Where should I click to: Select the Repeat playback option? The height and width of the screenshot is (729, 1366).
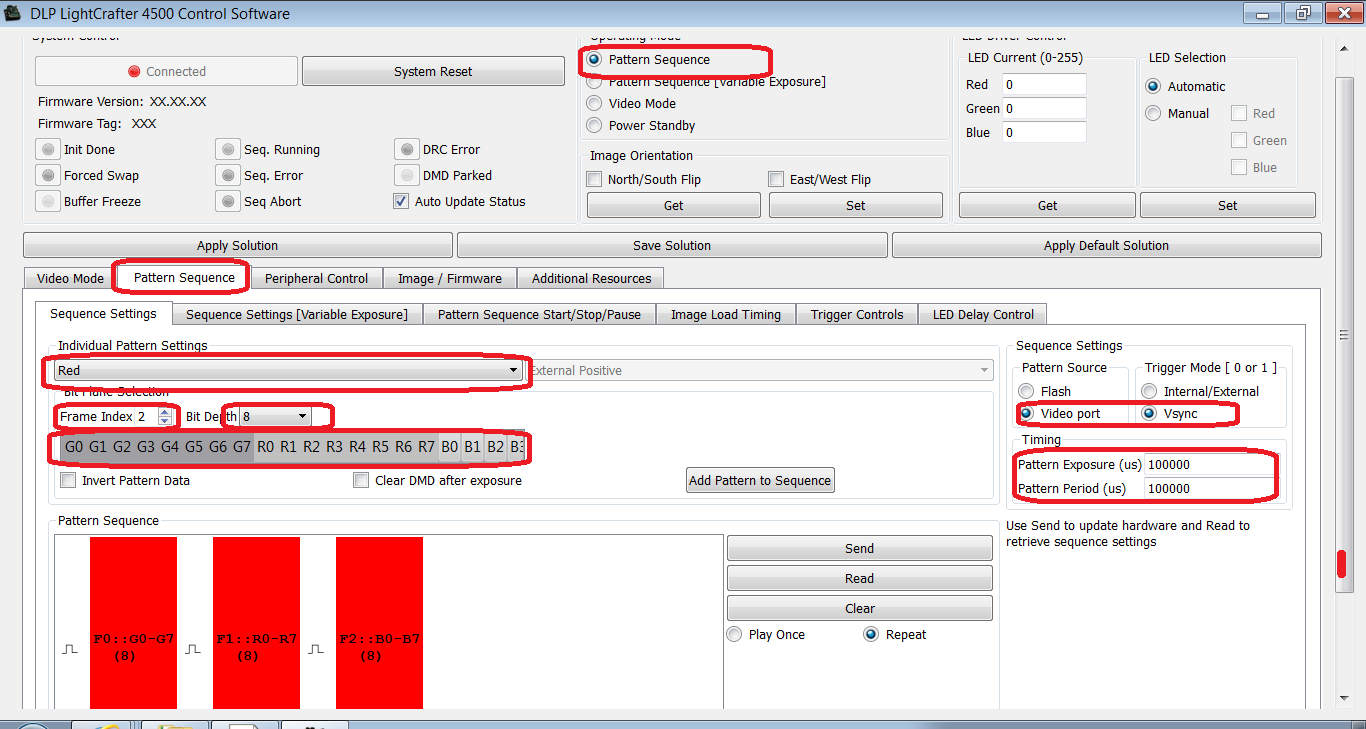tap(871, 635)
